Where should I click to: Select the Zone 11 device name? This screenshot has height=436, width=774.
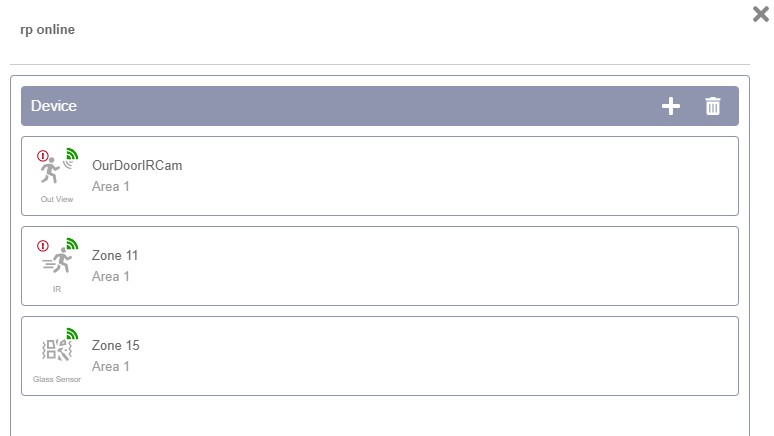(115, 256)
